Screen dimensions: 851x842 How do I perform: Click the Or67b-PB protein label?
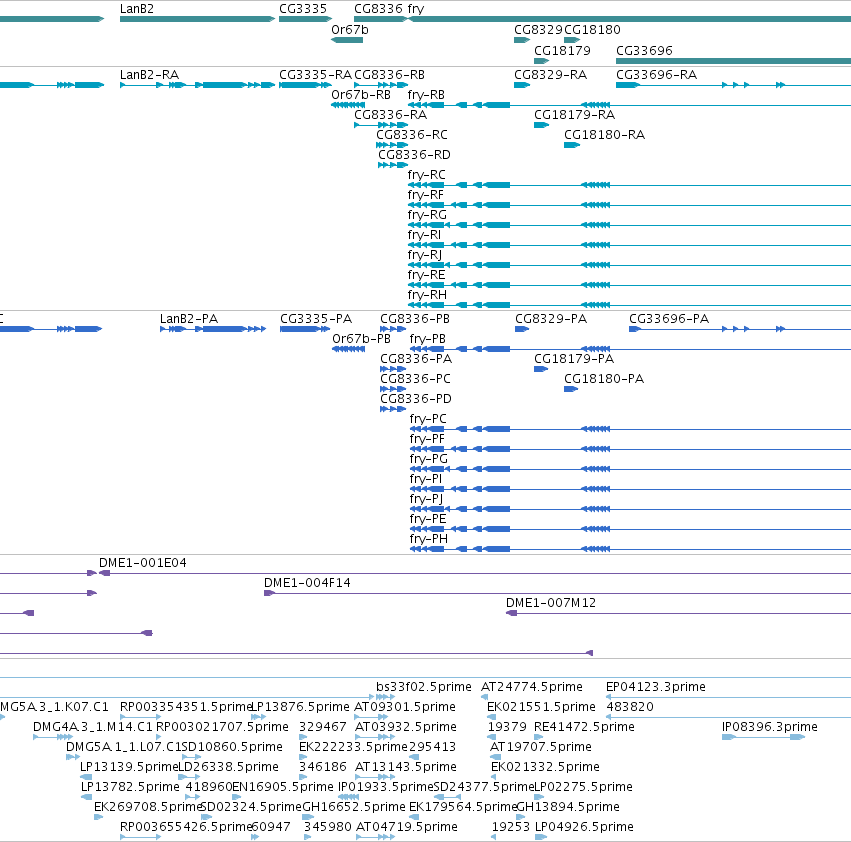click(x=361, y=339)
